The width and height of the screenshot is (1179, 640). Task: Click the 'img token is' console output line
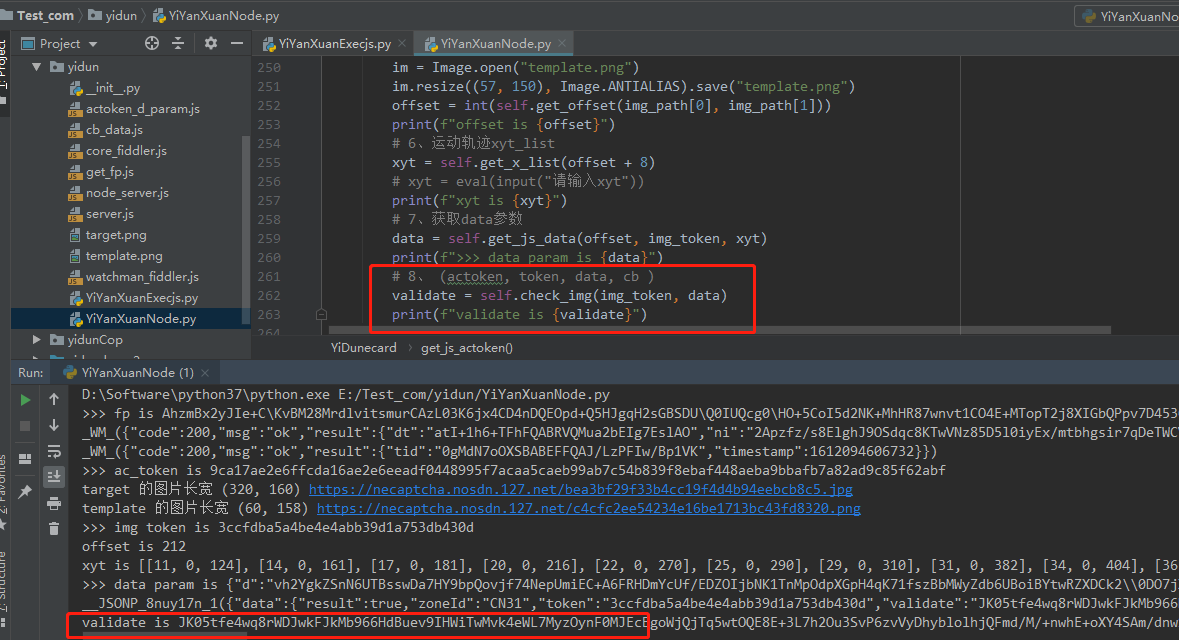(x=278, y=527)
